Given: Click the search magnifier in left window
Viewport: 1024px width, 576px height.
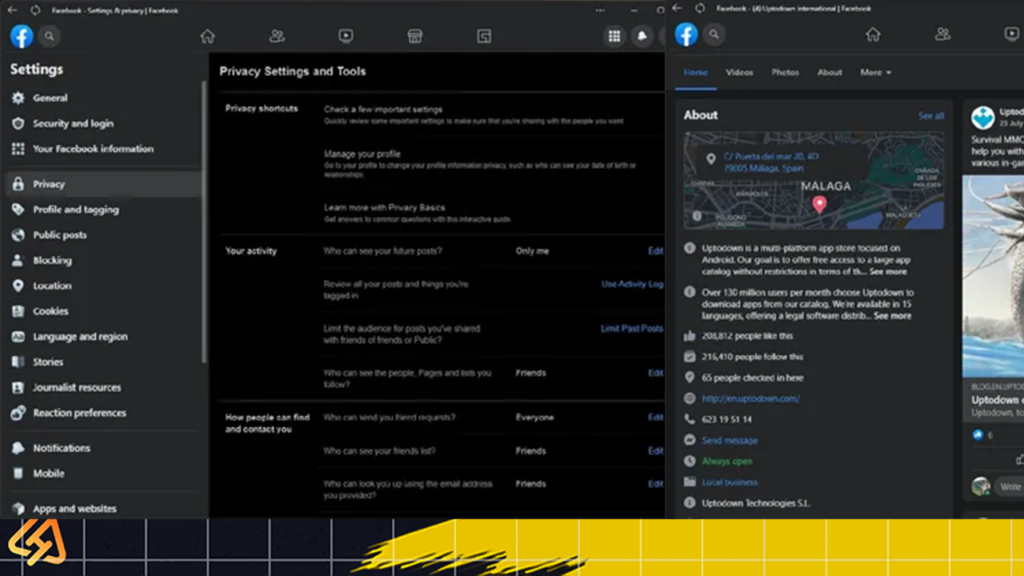Looking at the screenshot, I should coord(48,36).
